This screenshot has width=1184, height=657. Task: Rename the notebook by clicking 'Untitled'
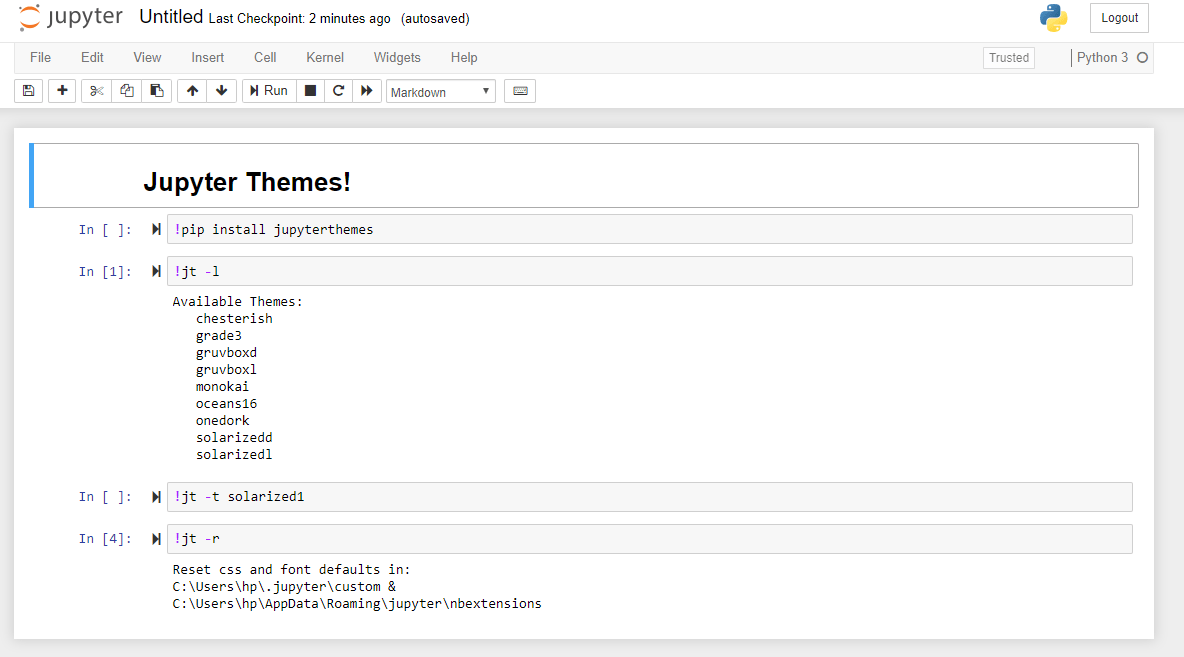point(171,16)
